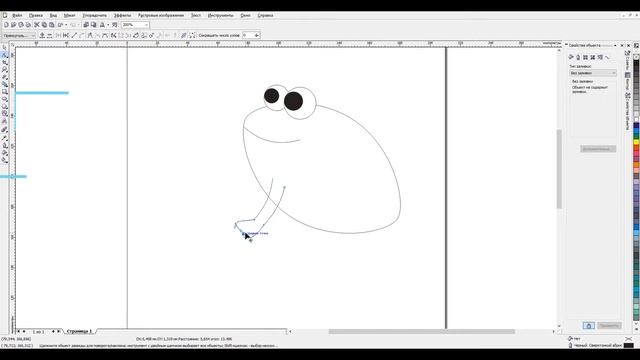Image resolution: width=640 pixels, height=360 pixels.
Task: Pick the yellow swatch in color palette
Action: click(x=636, y=142)
